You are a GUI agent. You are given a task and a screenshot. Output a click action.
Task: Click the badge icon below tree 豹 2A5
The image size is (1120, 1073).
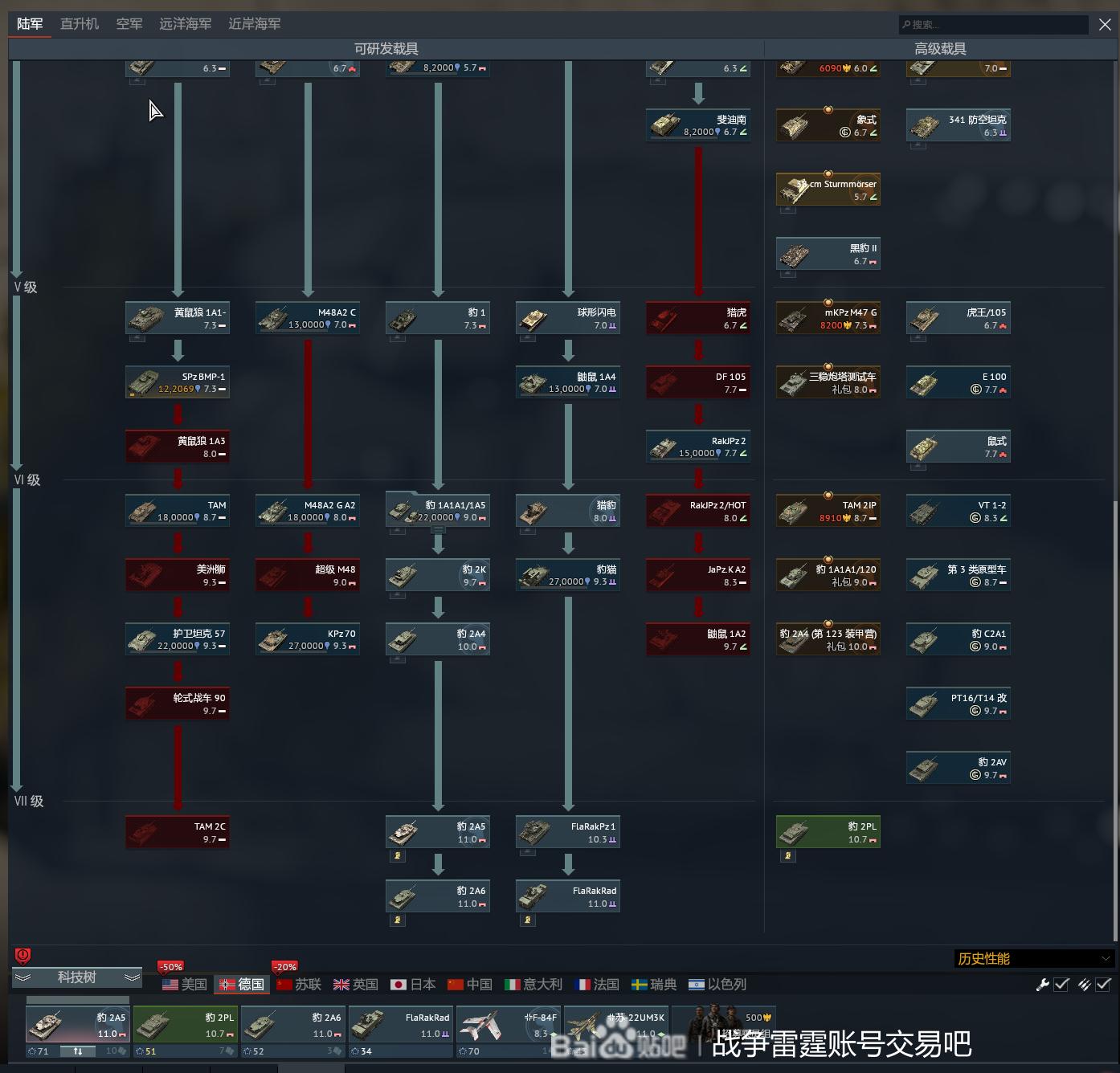pyautogui.click(x=398, y=856)
